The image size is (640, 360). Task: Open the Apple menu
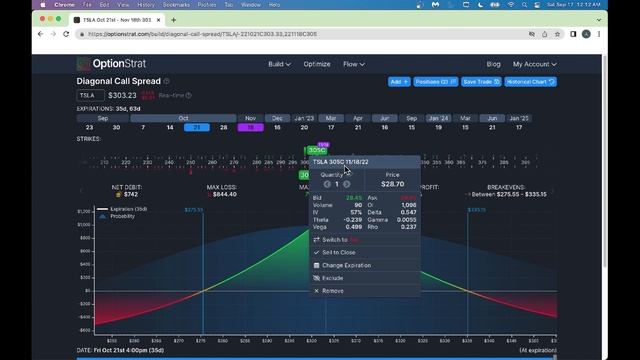coord(43,5)
